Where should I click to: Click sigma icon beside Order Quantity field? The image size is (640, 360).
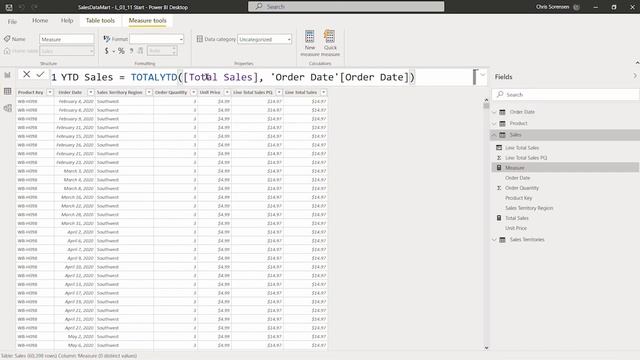(499, 188)
